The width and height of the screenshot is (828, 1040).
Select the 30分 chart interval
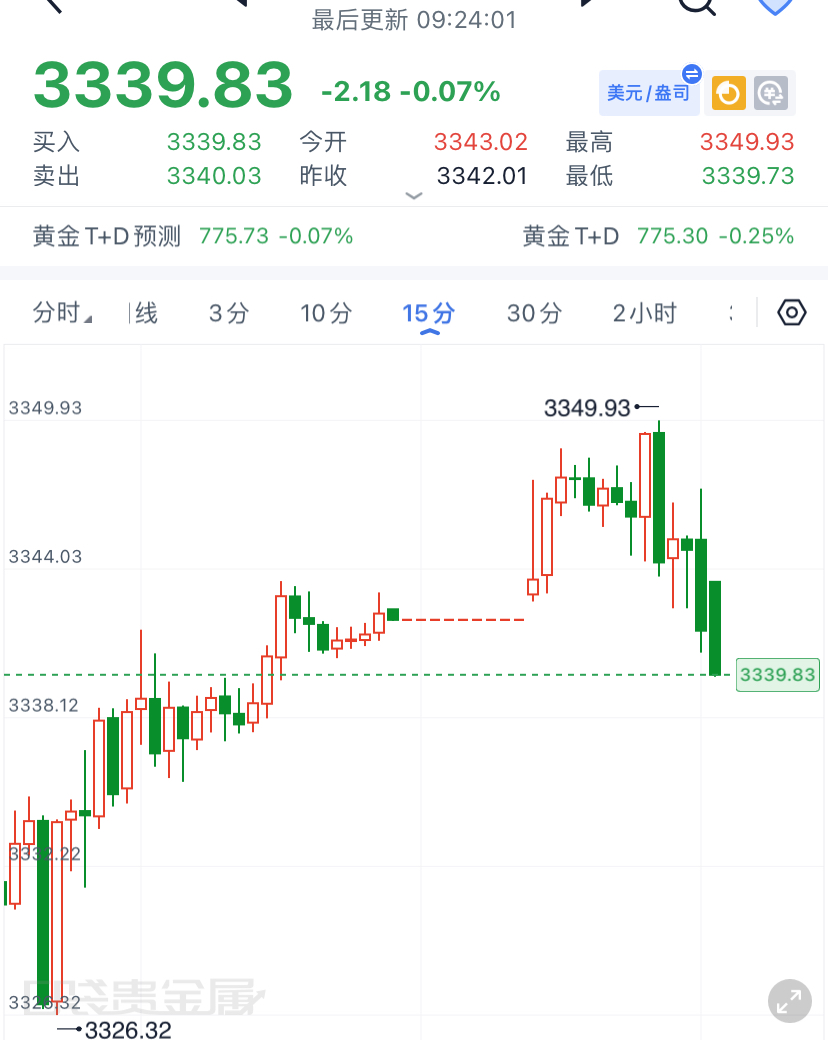(x=535, y=313)
